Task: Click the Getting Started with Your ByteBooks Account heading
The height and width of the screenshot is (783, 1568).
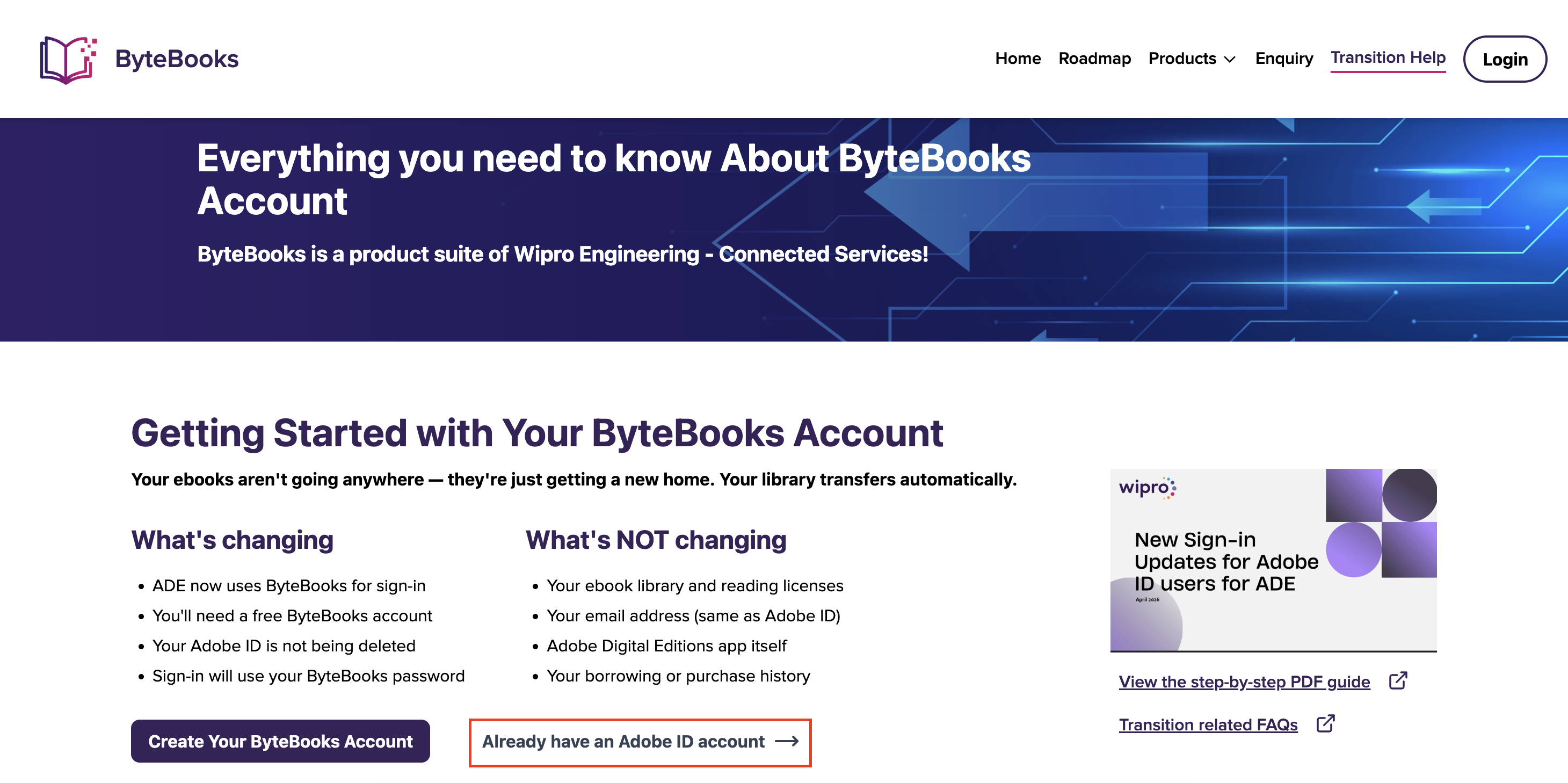Action: [537, 433]
